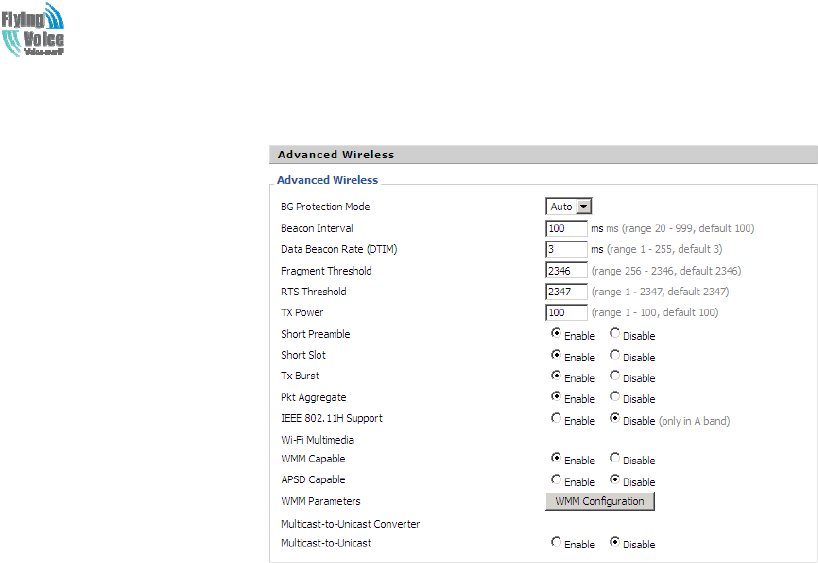818x563 pixels.
Task: Click the 'RTS Threshold' label
Action: (x=314, y=292)
